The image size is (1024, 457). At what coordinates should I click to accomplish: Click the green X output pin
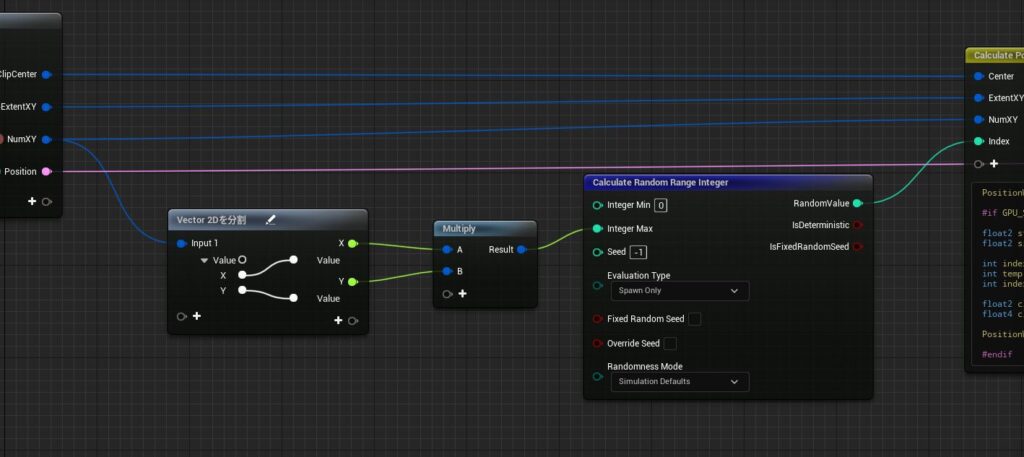point(353,244)
